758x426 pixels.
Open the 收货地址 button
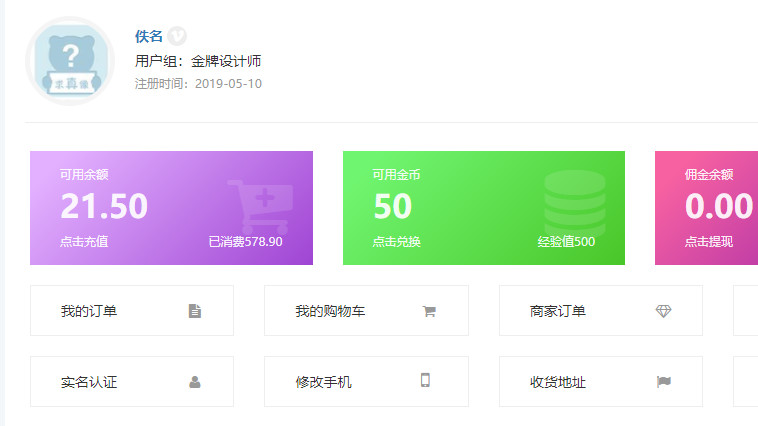(x=601, y=382)
